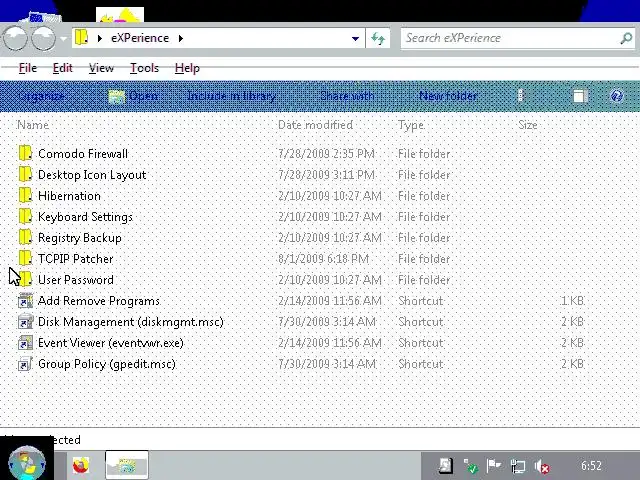Click the Organize toolbar button

click(42, 96)
